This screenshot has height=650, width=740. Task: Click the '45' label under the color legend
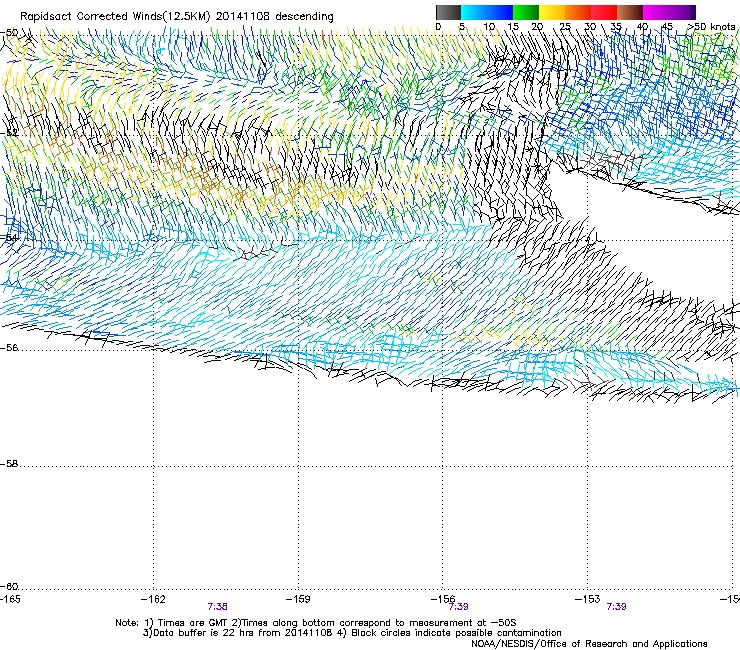pyautogui.click(x=667, y=27)
